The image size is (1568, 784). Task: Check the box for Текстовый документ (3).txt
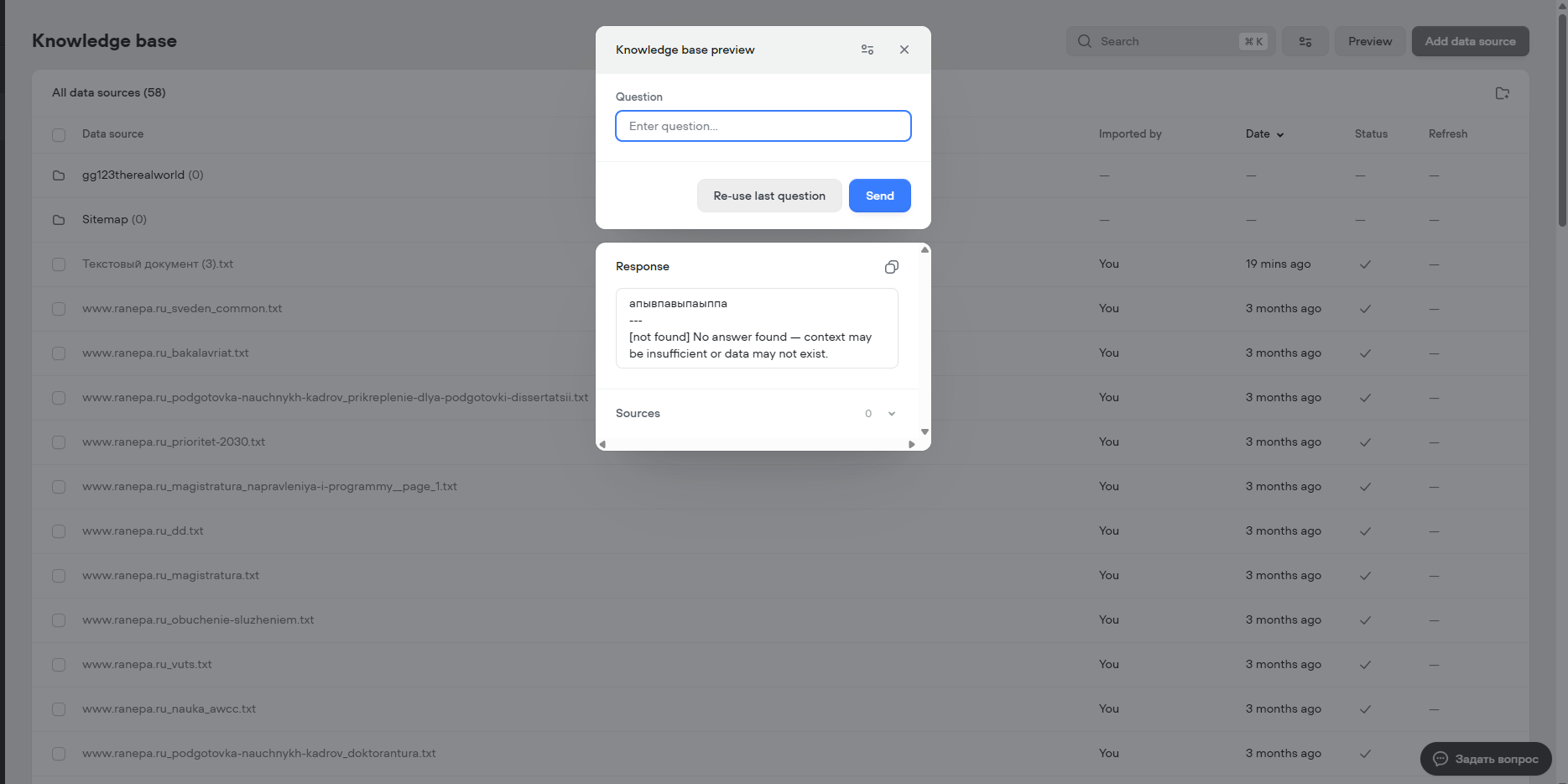click(59, 264)
